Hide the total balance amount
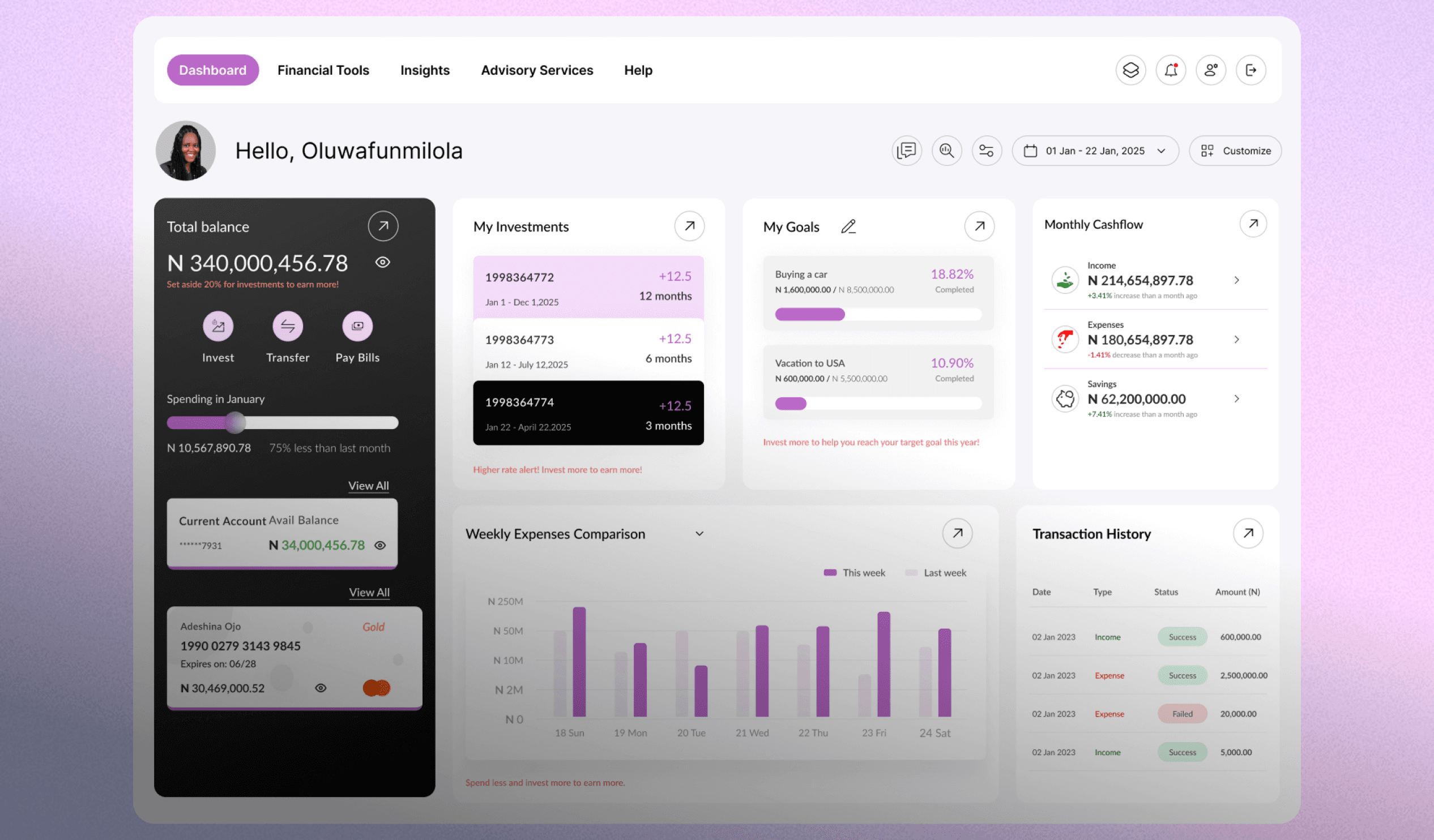 [382, 262]
